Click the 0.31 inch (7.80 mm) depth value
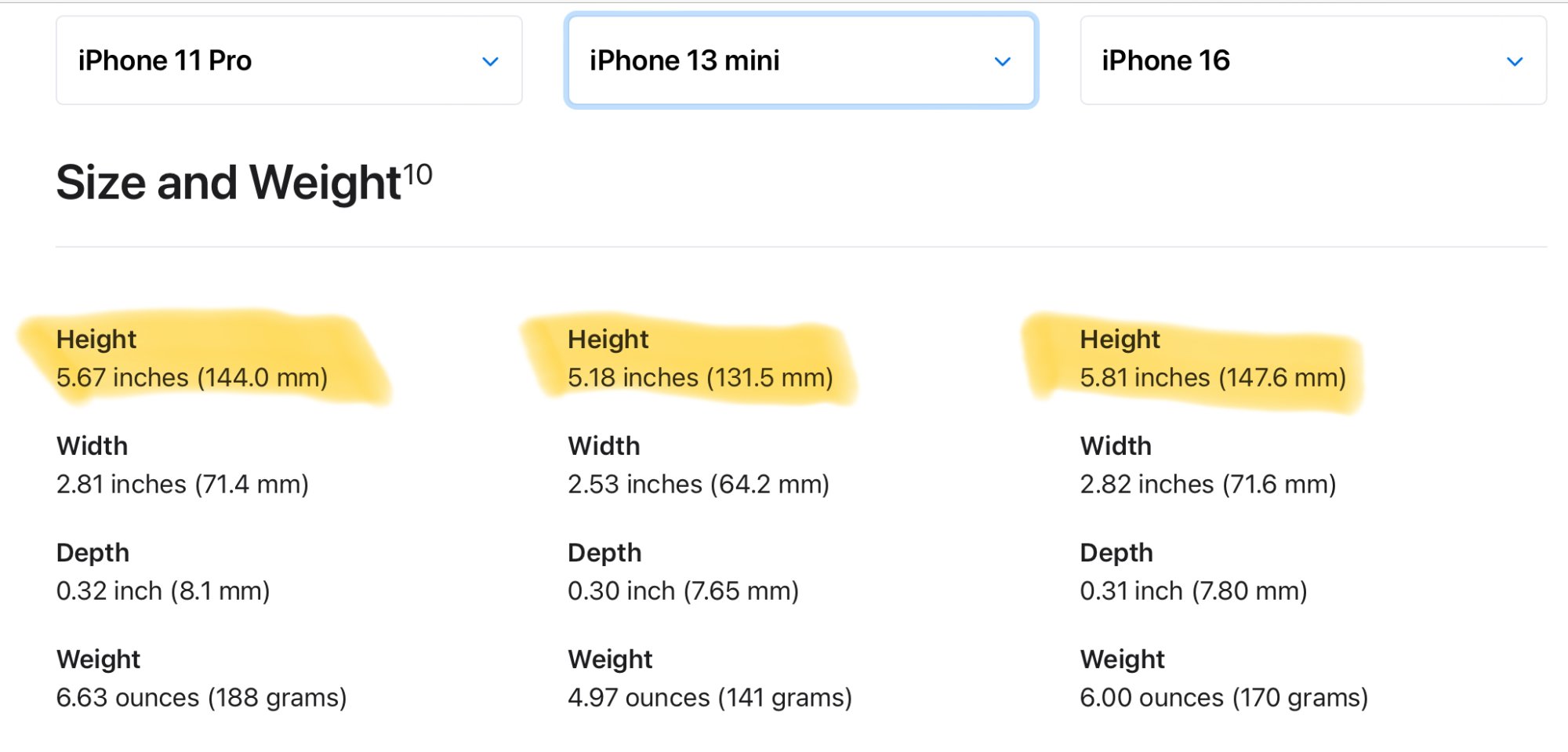 tap(1194, 591)
